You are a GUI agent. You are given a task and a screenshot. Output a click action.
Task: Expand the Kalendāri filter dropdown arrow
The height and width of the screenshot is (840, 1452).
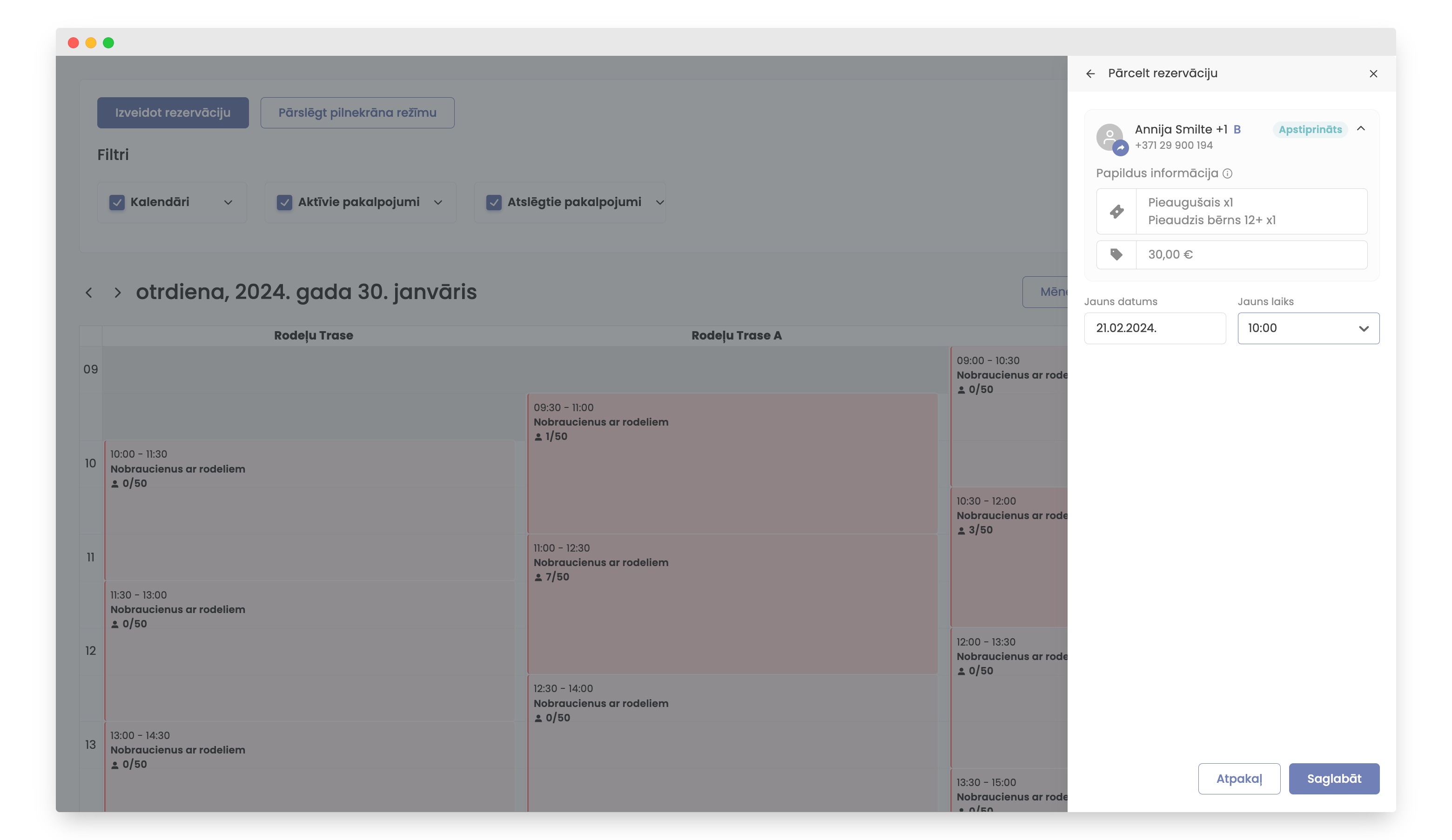[x=228, y=202]
